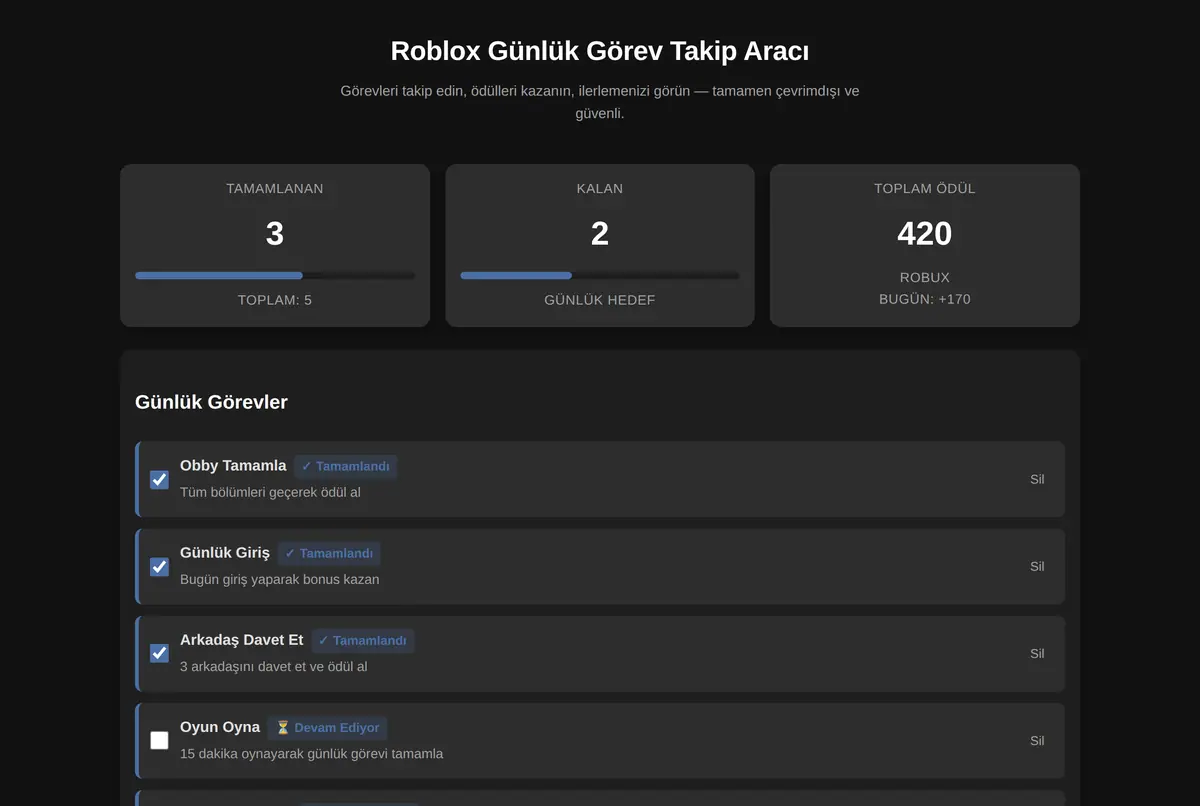Click the BUGÜN: +170 text
This screenshot has width=1200, height=806.
pos(925,299)
